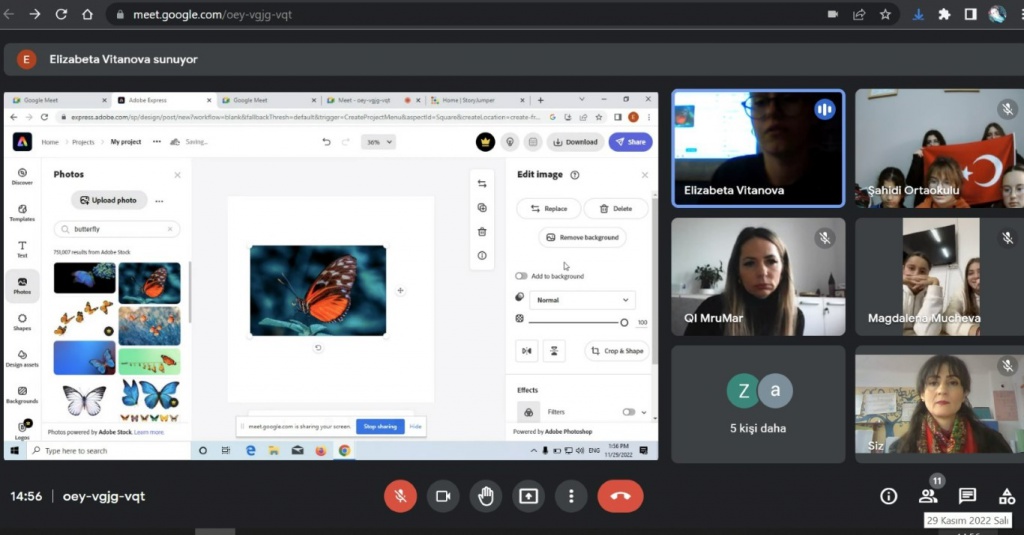This screenshot has height=535, width=1024.
Task: Toggle Add to background switch
Action: 521,276
